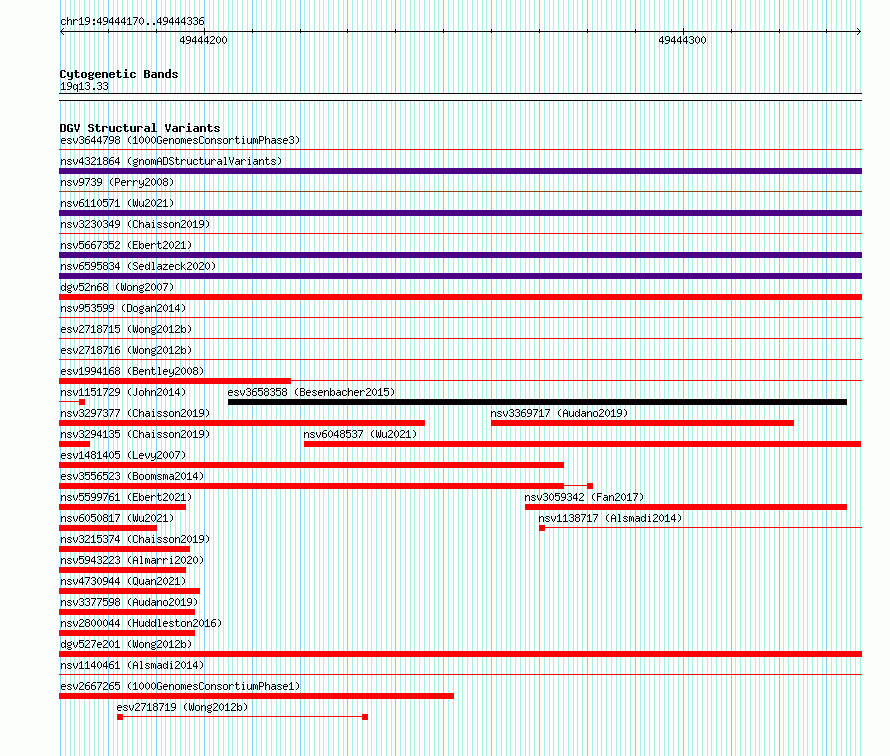Open variant esv2718716 (Wong2012b)
890x756 pixels.
[126, 350]
